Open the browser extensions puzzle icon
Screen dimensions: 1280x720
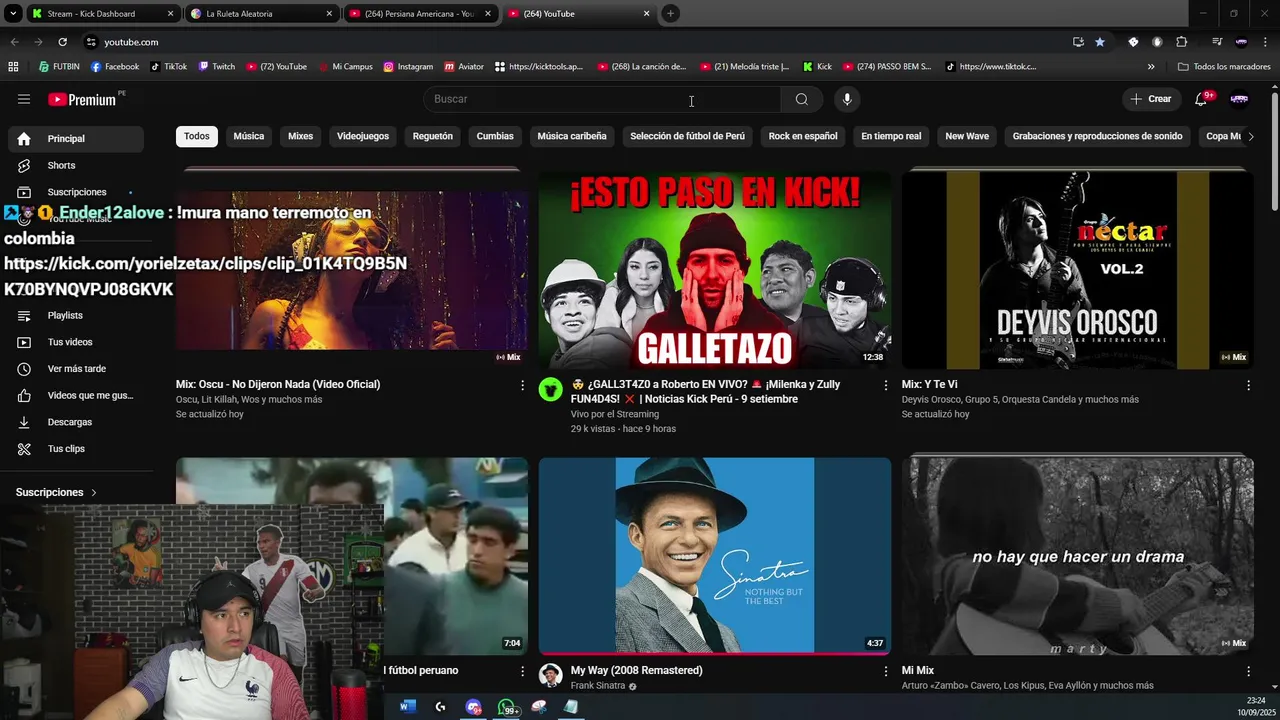tap(1181, 42)
